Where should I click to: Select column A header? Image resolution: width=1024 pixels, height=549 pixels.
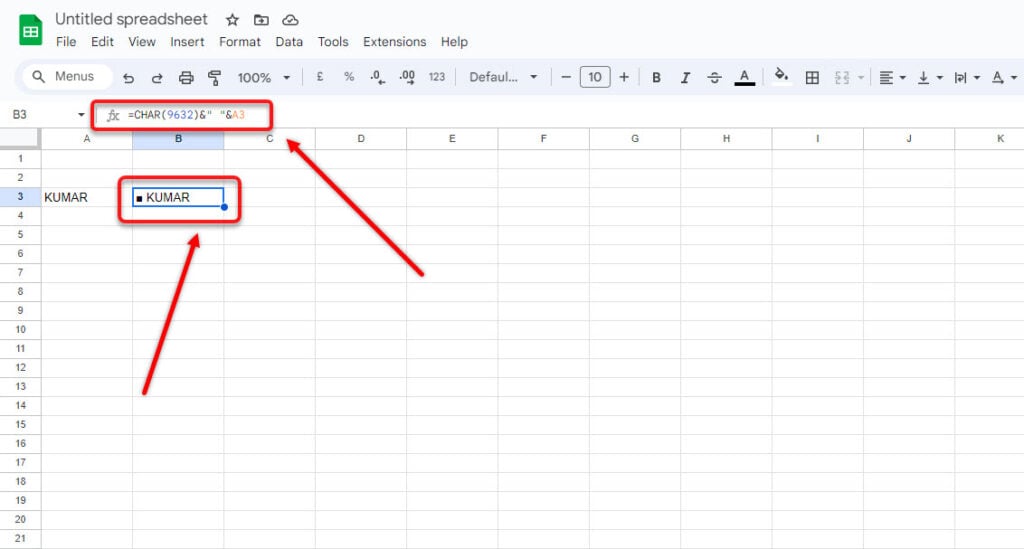87,139
